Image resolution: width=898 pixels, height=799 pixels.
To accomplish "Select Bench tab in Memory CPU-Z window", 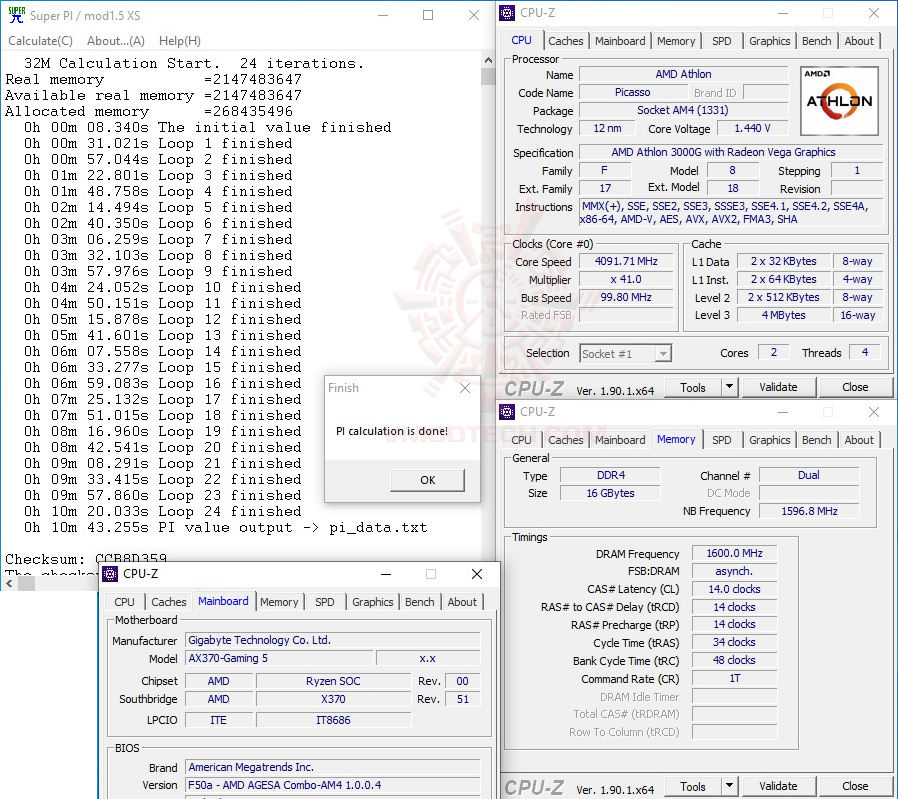I will 816,440.
